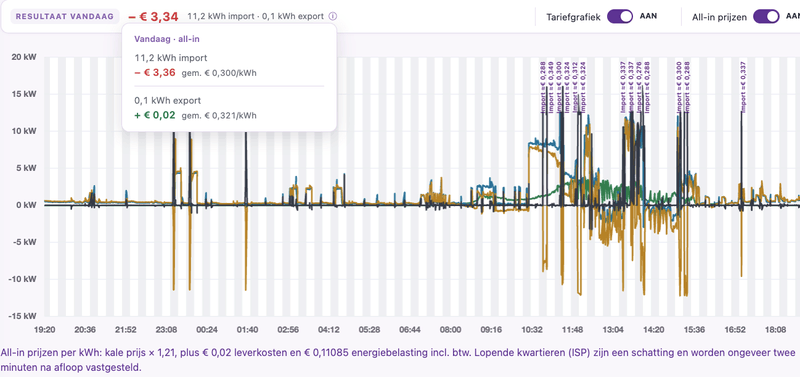800x377 pixels.
Task: Click the 'Import = € 0,349' chart marker
Action: pos(551,86)
